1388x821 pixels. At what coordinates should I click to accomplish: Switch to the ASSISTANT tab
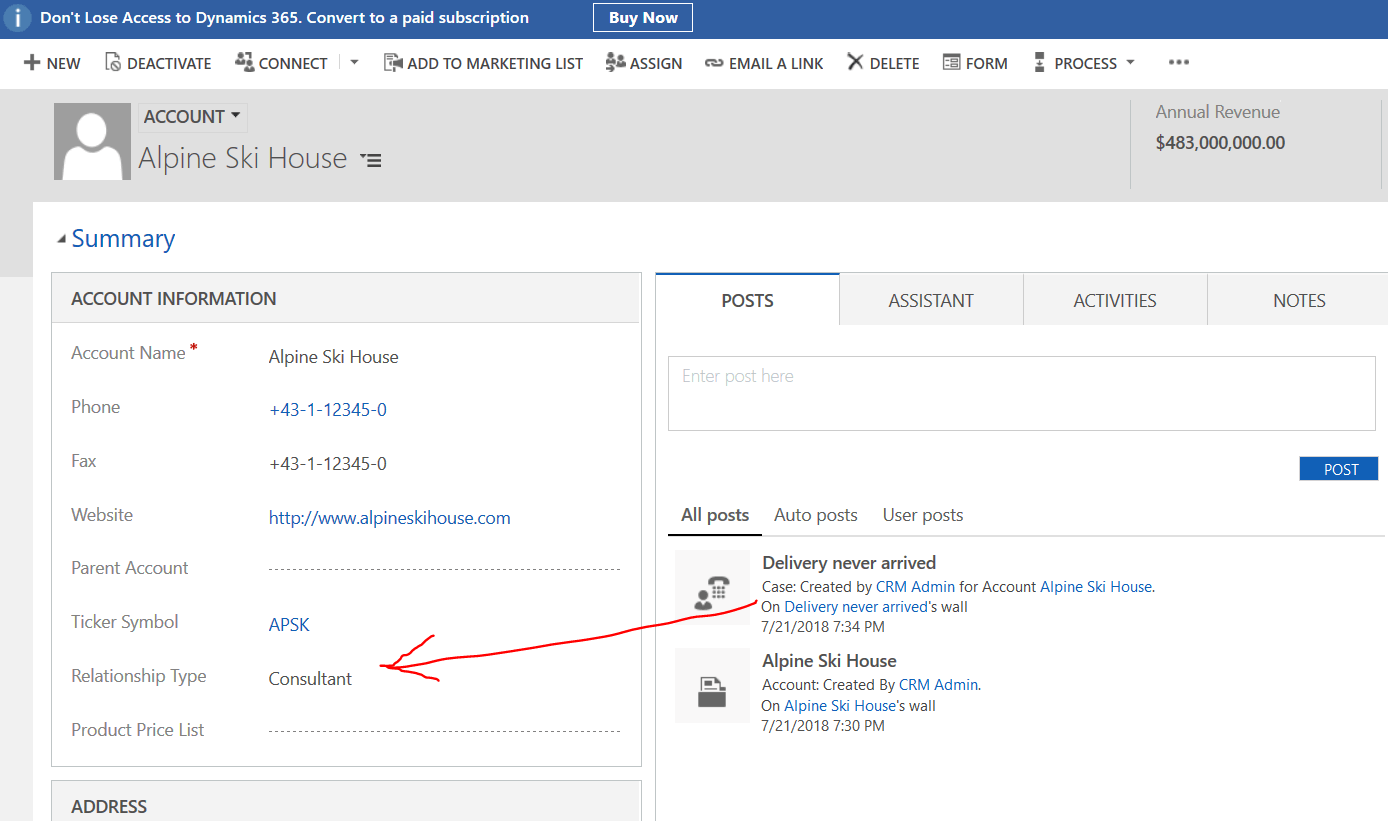pos(931,300)
